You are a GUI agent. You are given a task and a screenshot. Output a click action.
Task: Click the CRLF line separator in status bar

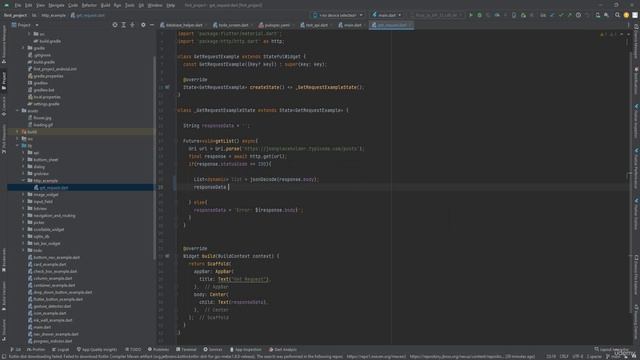564,356
